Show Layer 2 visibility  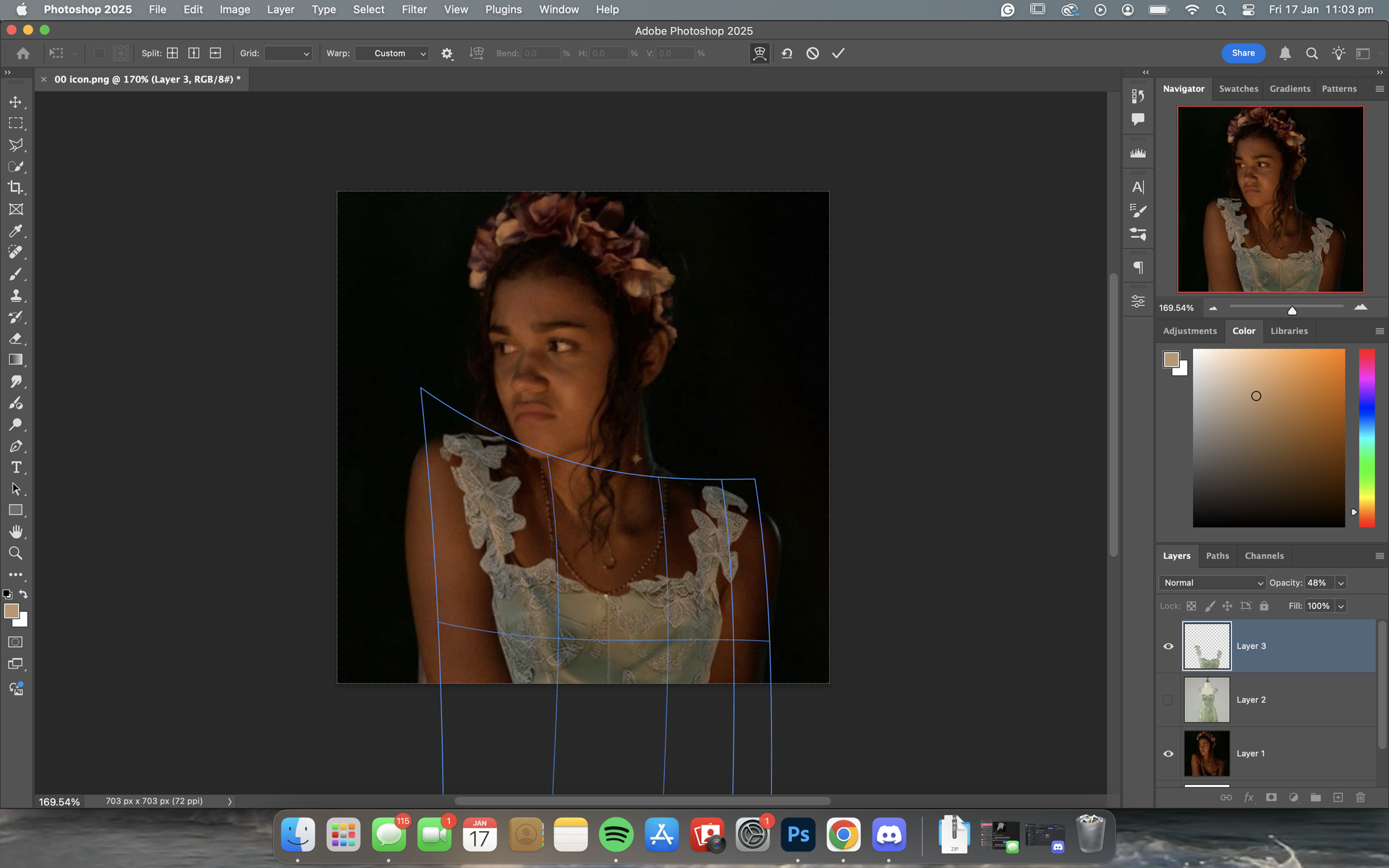[1168, 699]
